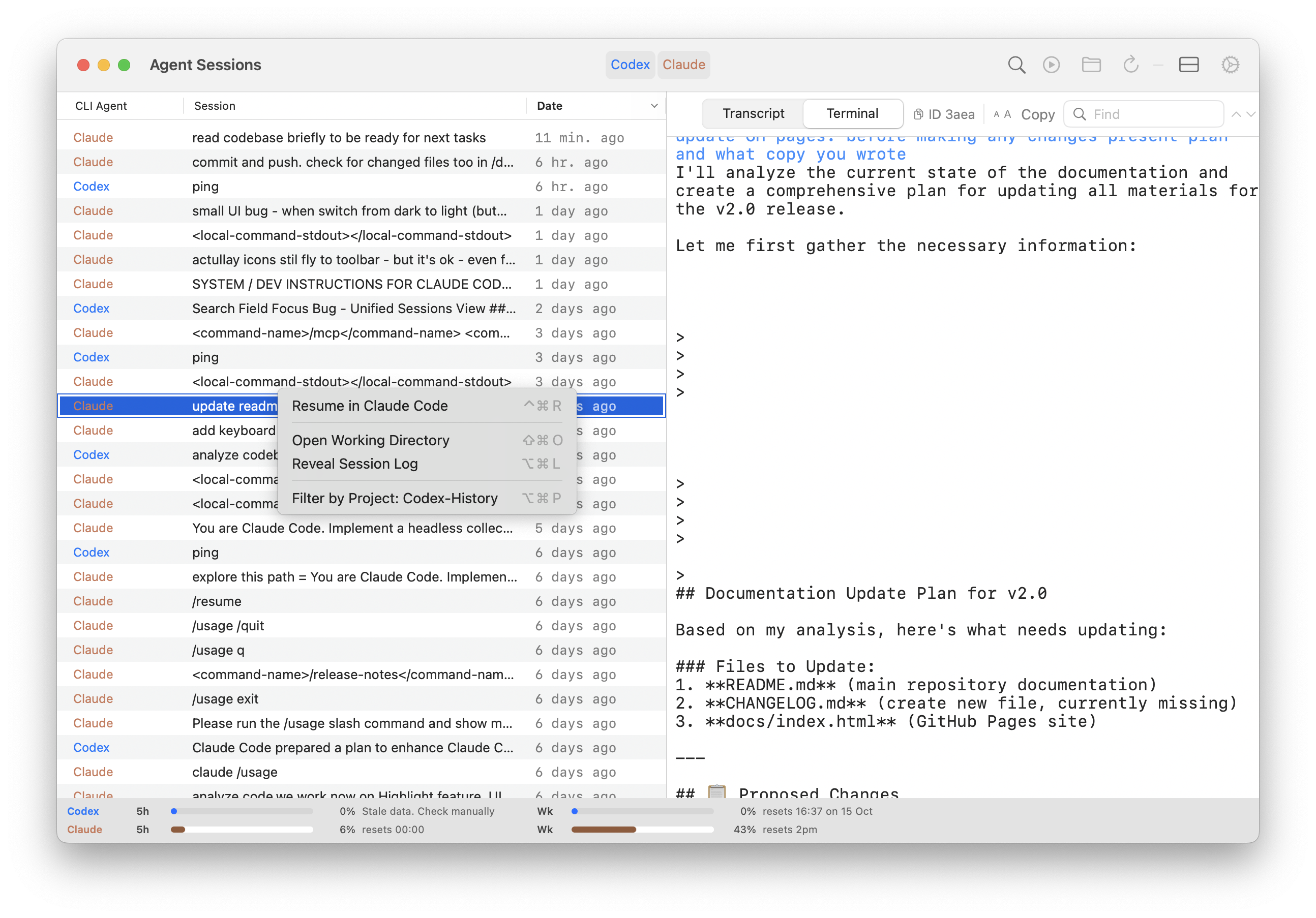Viewport: 1316px width, 918px height.
Task: Toggle the Codex agent filter
Action: coord(630,65)
